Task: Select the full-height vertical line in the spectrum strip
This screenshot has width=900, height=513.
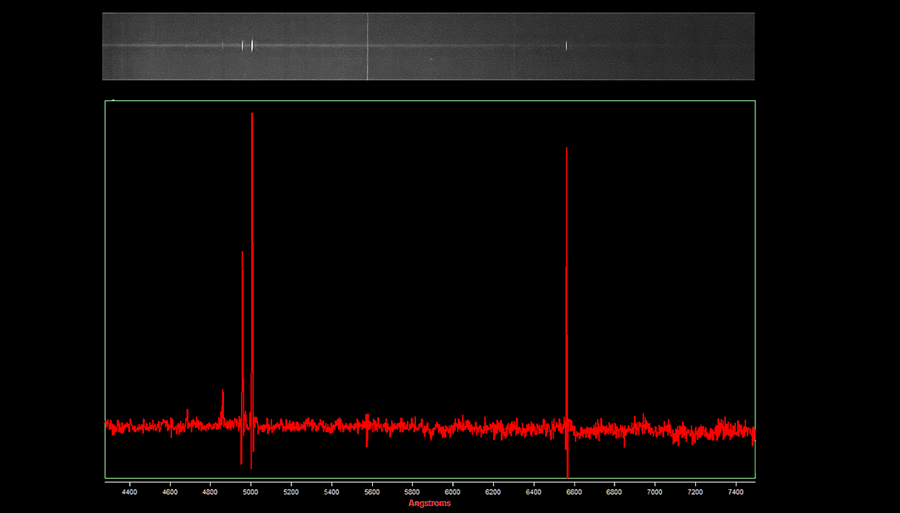Action: click(368, 46)
